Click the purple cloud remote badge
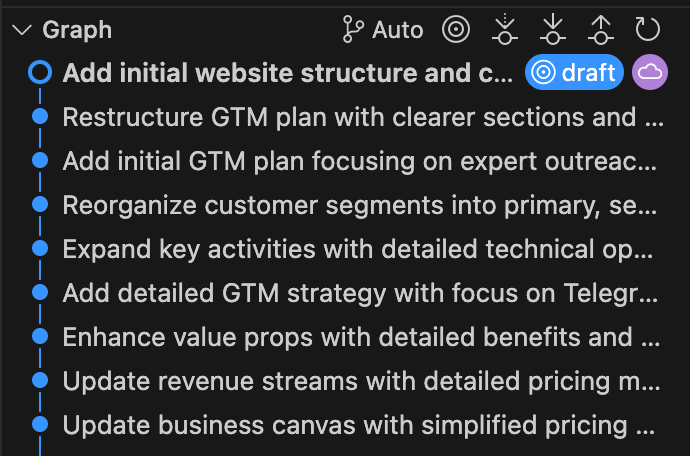This screenshot has width=690, height=456. pyautogui.click(x=650, y=72)
